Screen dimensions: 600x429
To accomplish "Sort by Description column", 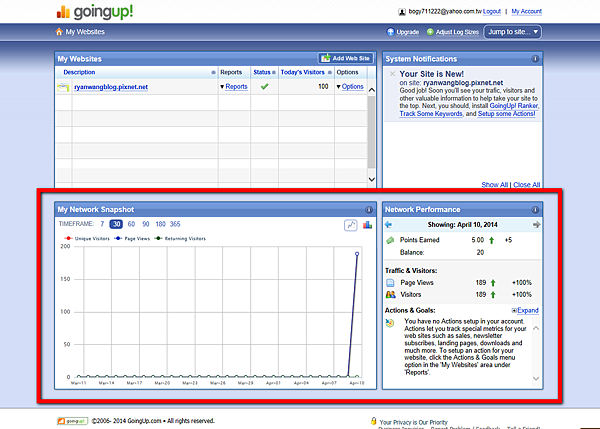I will 79,72.
